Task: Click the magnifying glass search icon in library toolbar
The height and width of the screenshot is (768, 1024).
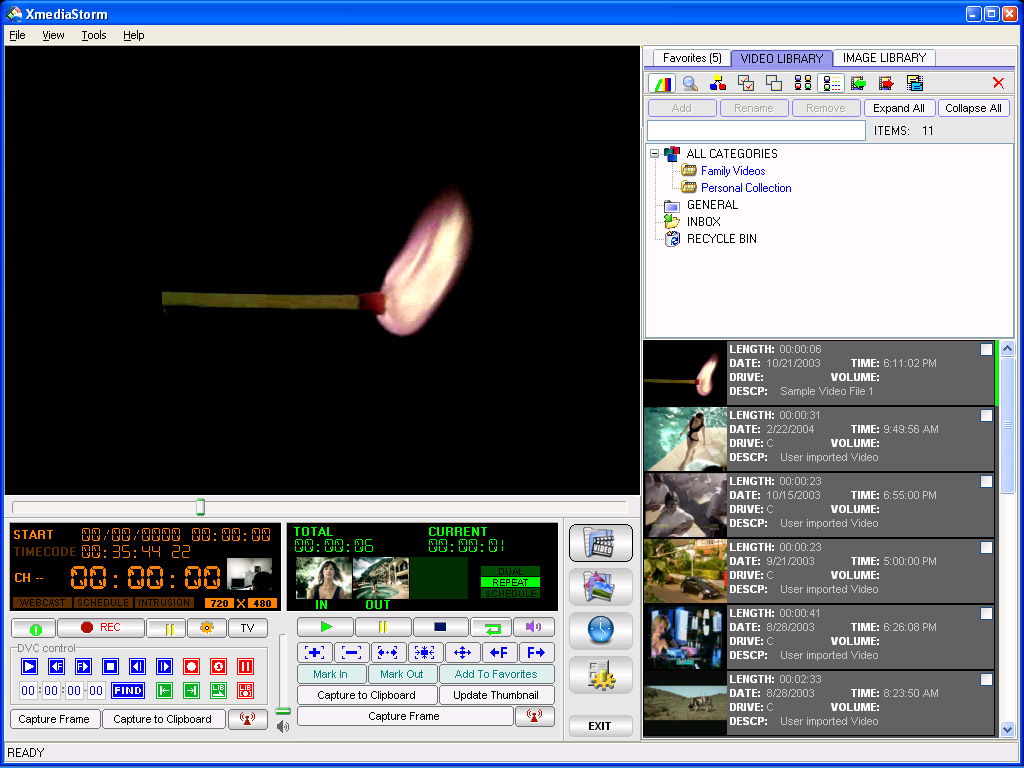Action: (690, 83)
